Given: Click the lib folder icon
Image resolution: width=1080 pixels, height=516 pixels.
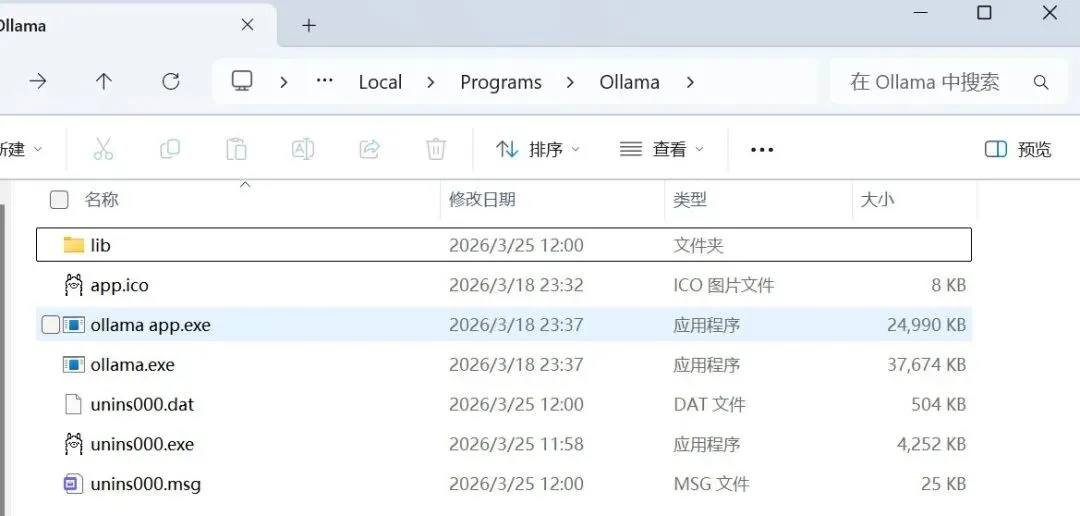Looking at the screenshot, I should coord(74,245).
